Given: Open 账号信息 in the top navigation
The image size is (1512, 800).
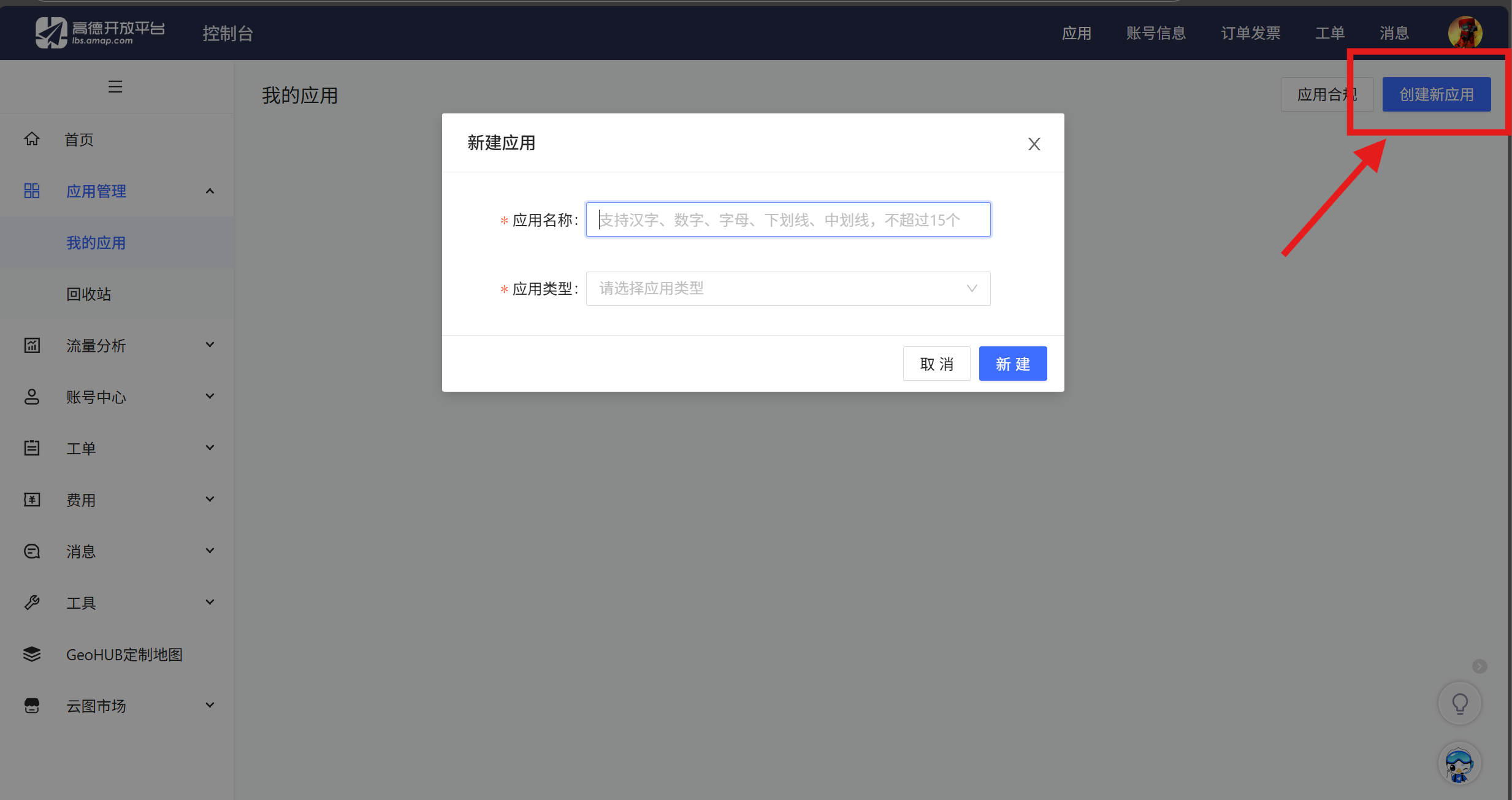Looking at the screenshot, I should (1156, 33).
